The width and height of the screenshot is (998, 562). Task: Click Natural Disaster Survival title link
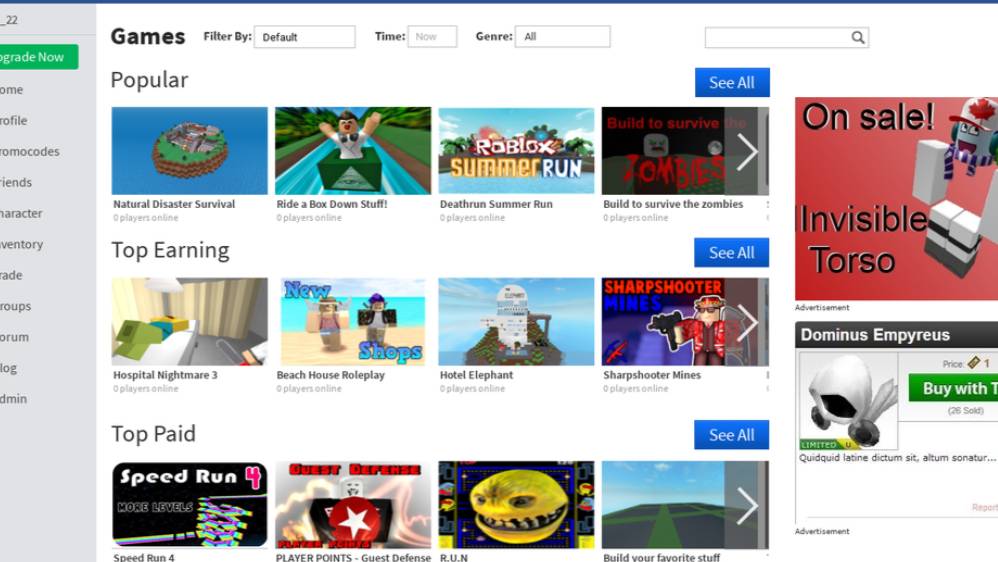coord(174,204)
